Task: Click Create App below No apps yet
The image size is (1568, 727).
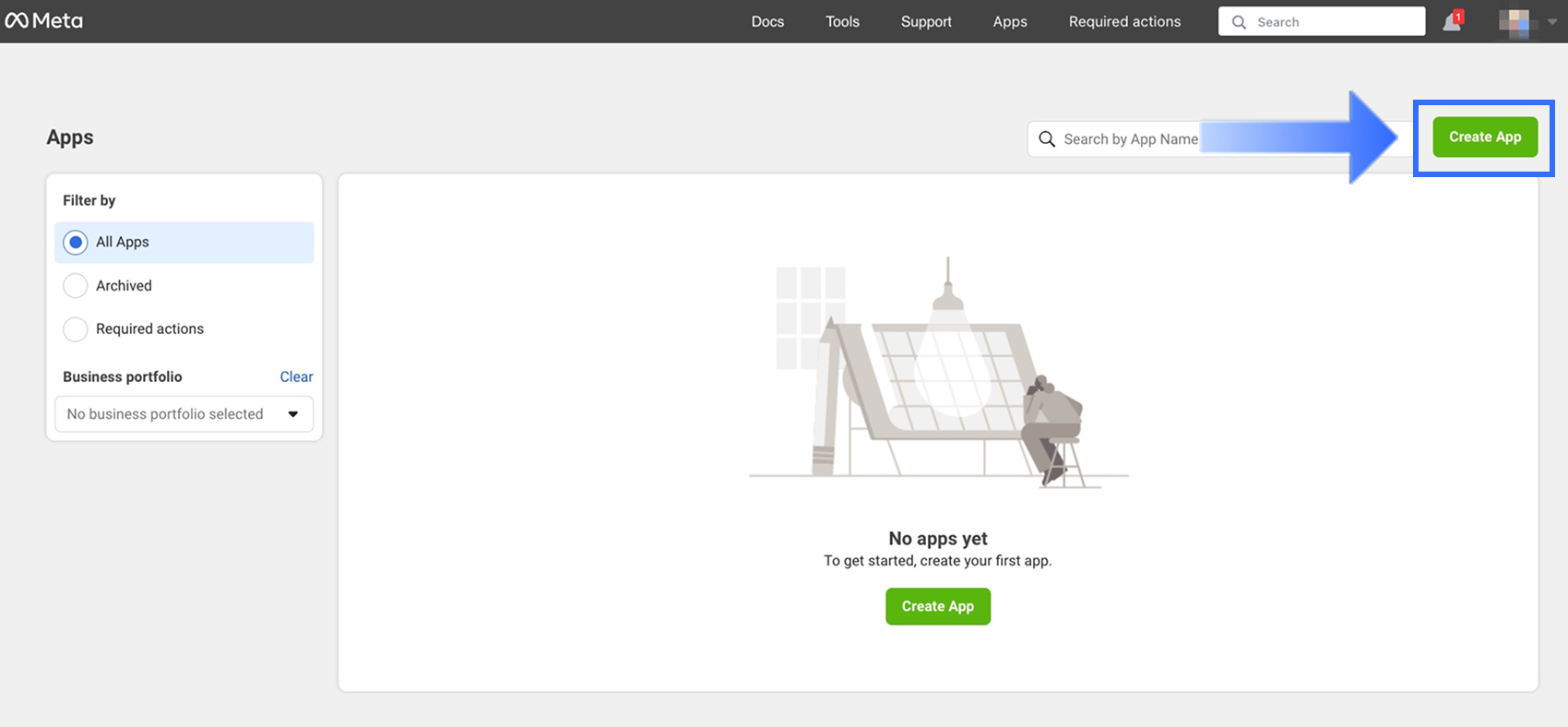Action: click(x=938, y=606)
